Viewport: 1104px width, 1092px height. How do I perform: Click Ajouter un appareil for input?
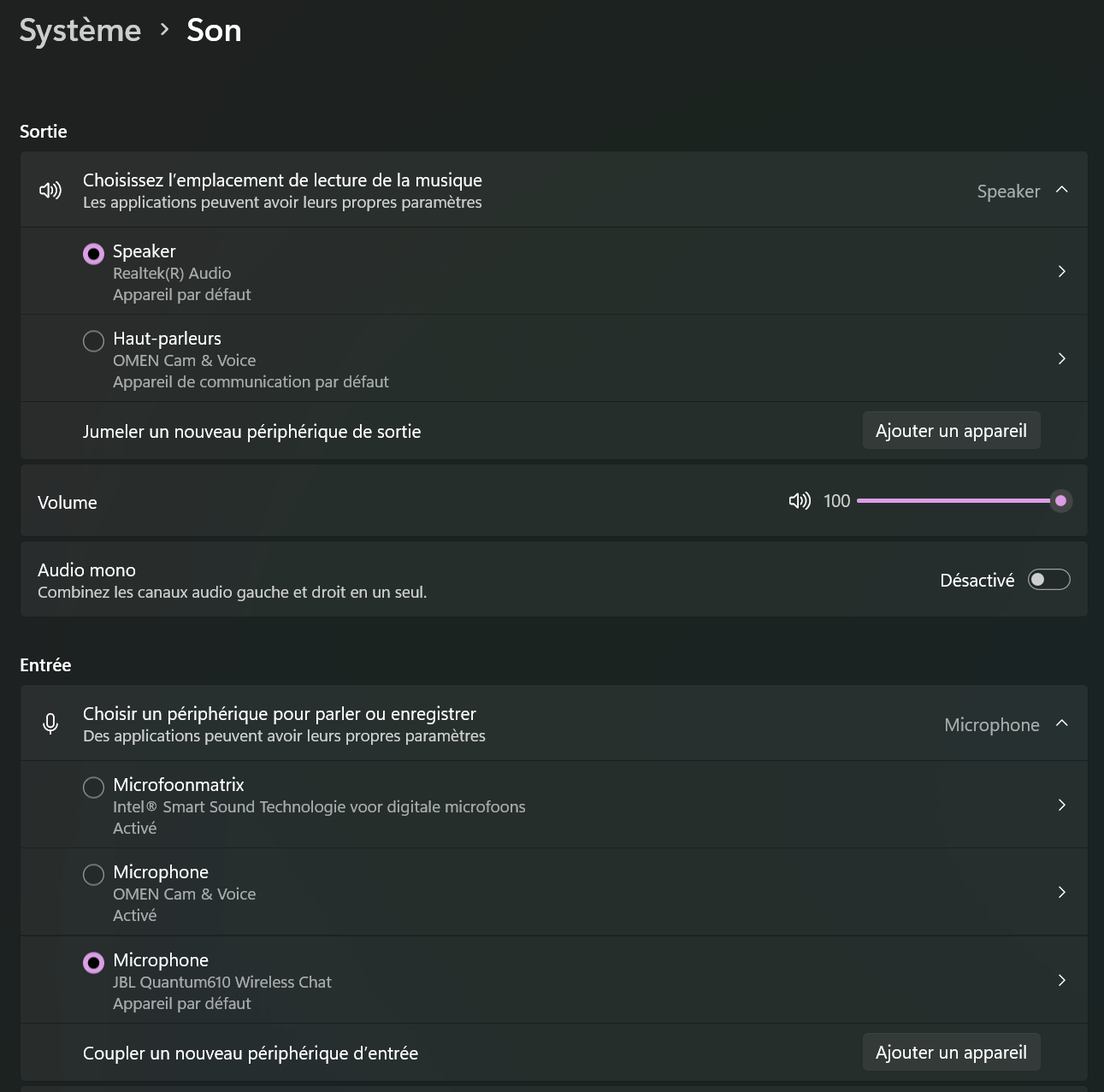(951, 1053)
